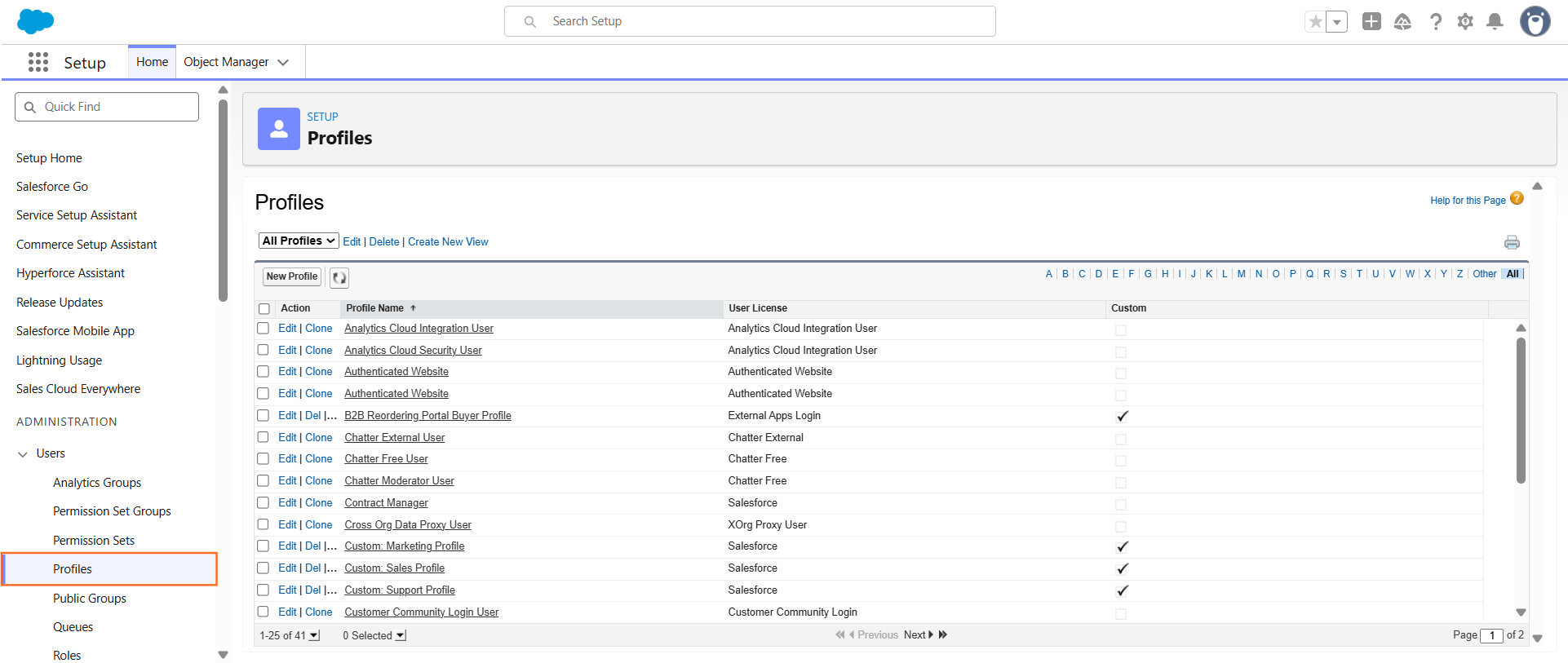Open Global Actions plus icon

coord(1371,21)
